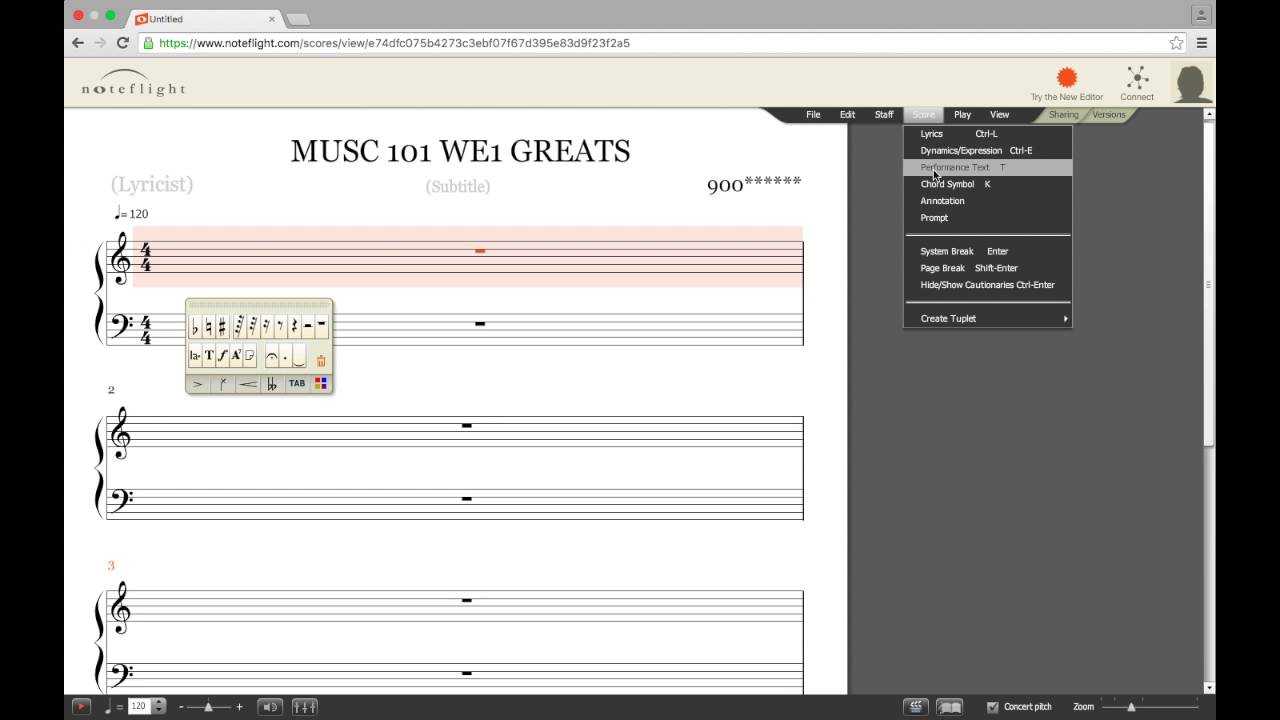The width and height of the screenshot is (1280, 720).
Task: Open the Edit menu
Action: 847,115
